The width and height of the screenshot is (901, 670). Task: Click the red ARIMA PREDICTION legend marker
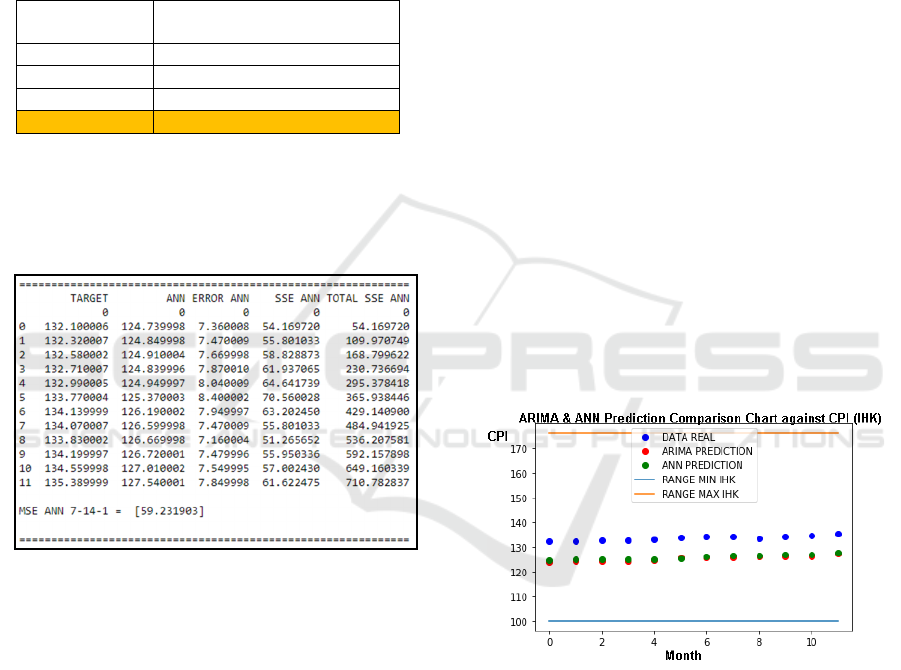click(x=645, y=451)
